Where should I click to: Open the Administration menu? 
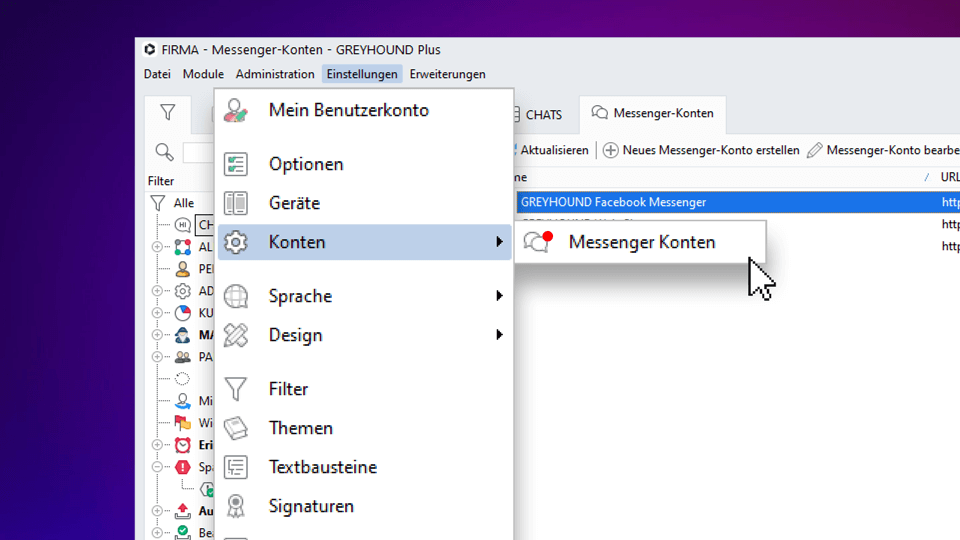point(275,74)
